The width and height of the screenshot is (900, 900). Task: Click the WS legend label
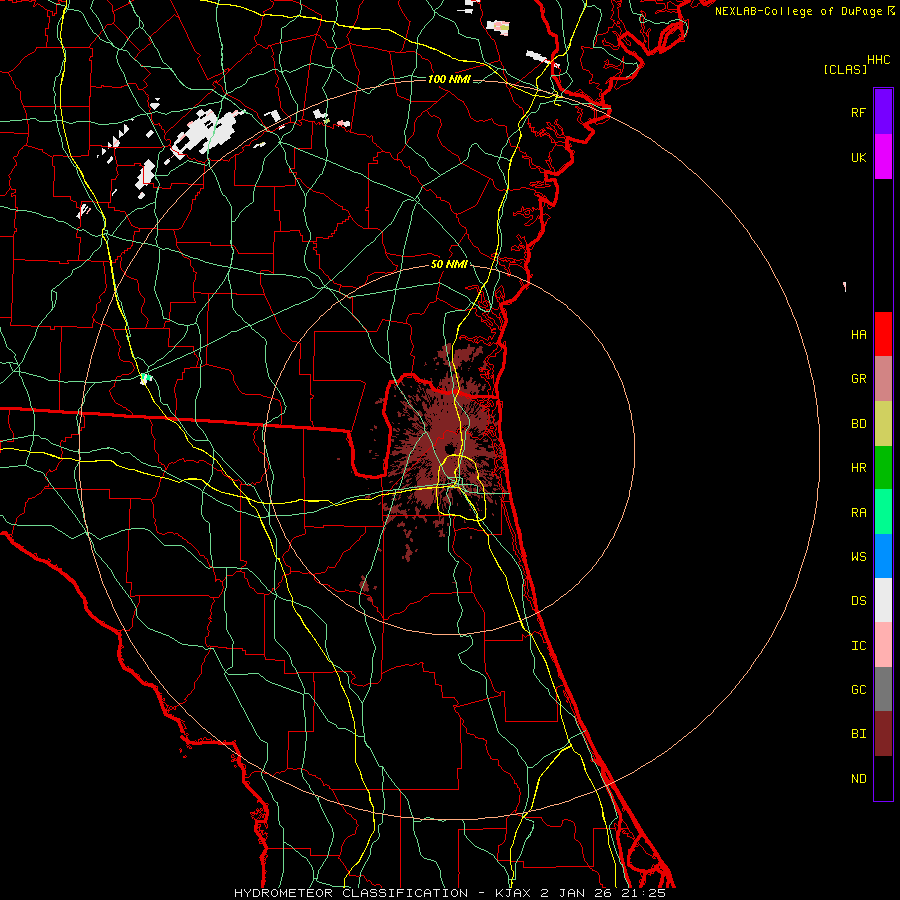click(859, 557)
